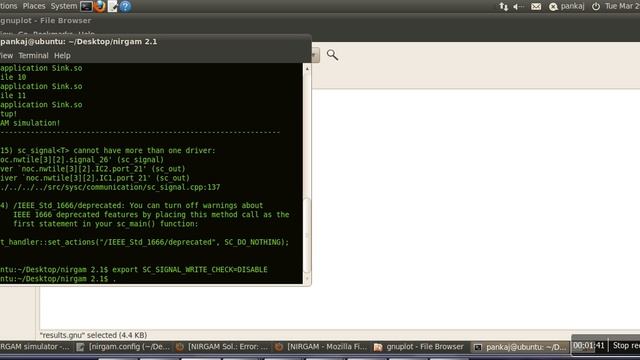Open the text editor launcher icon
The height and width of the screenshot is (360, 640).
(112, 6)
